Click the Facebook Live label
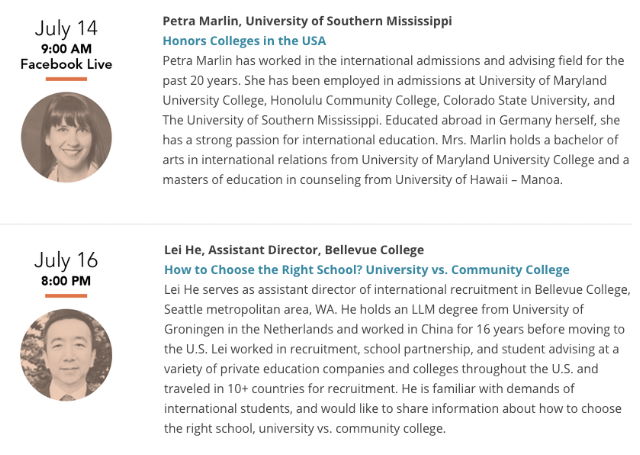Viewport: 640px width, 455px height. click(66, 64)
